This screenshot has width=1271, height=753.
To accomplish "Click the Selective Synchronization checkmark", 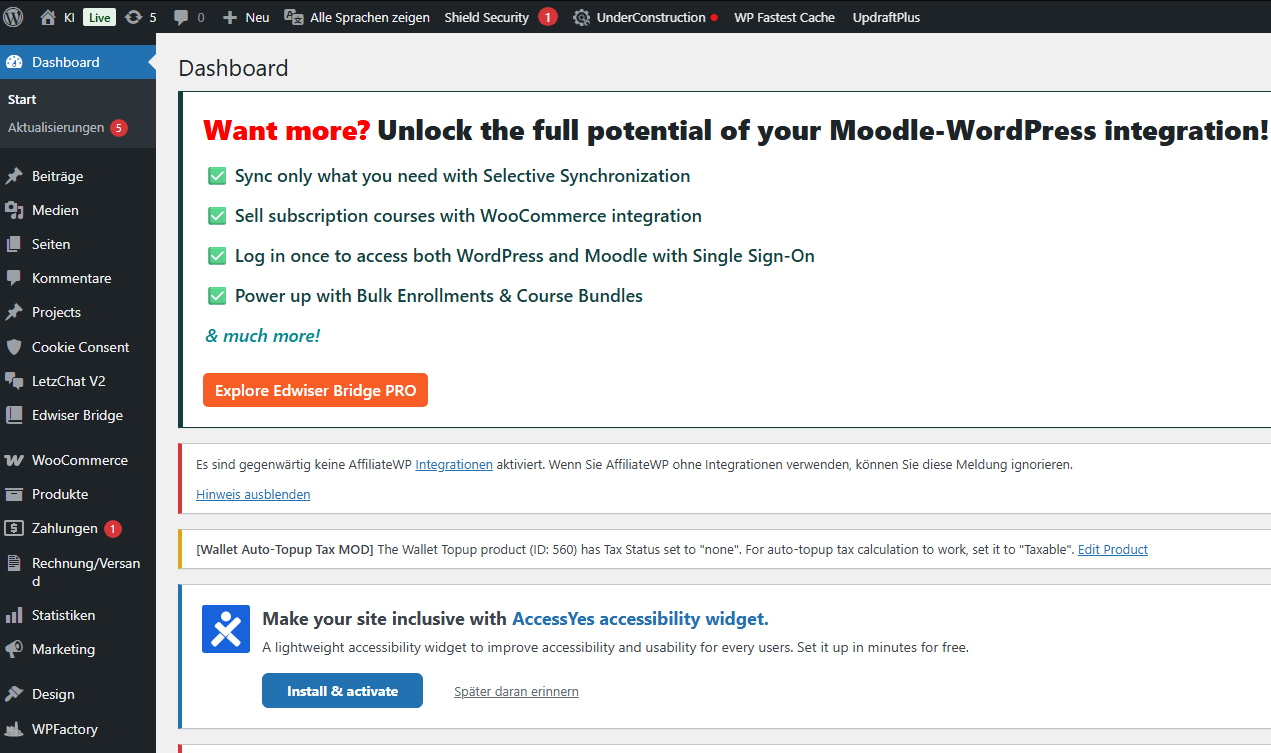I will (217, 176).
